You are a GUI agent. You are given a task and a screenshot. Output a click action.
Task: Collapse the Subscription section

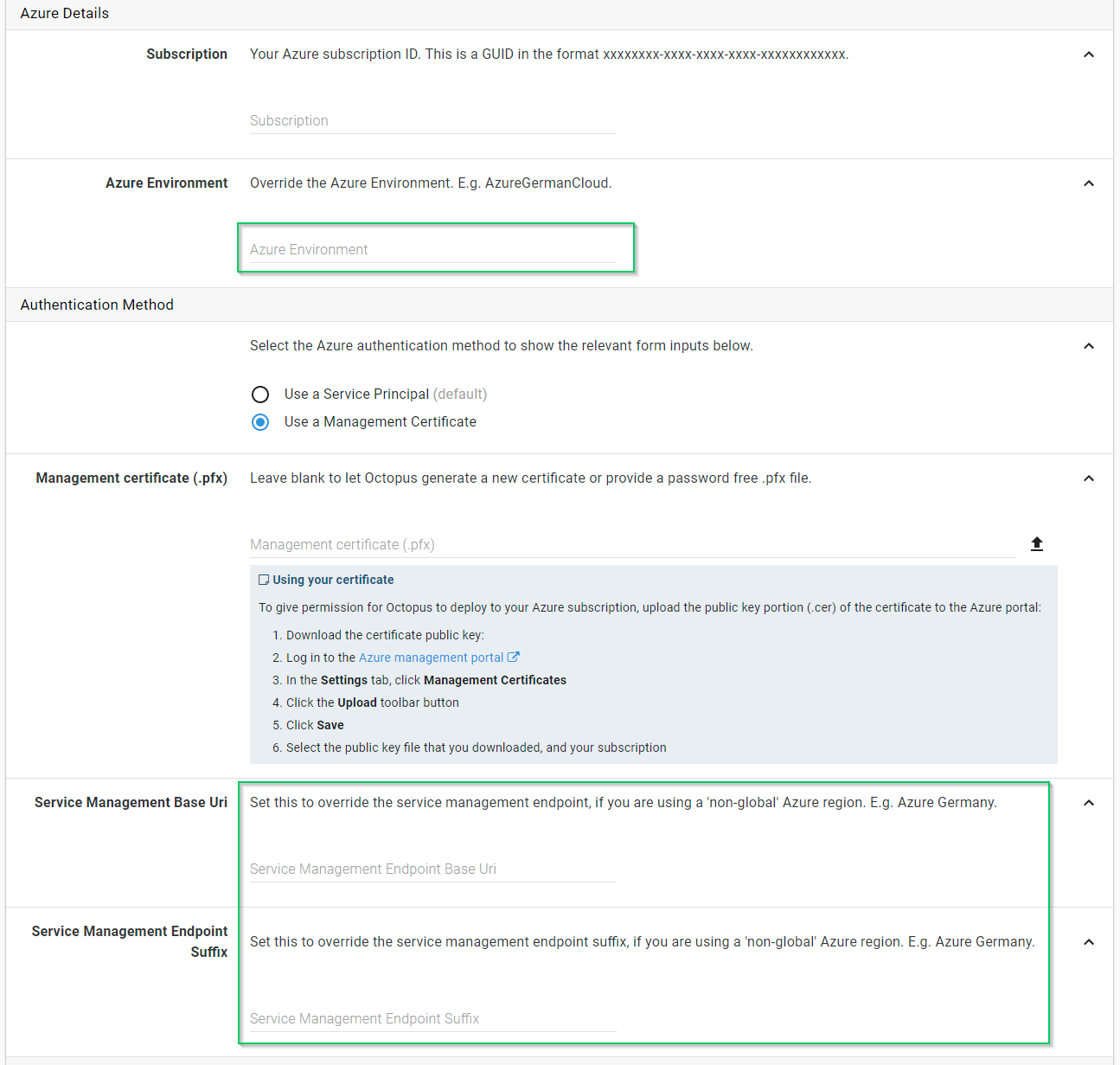point(1089,54)
